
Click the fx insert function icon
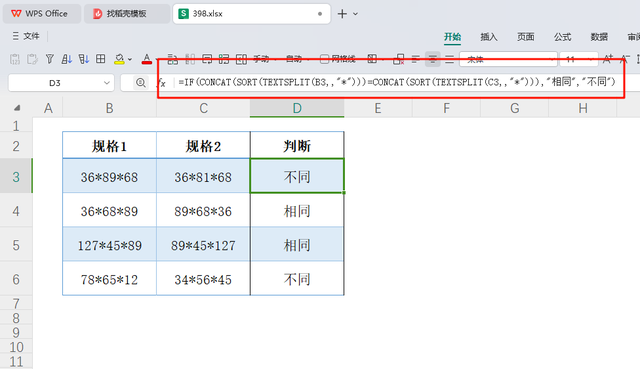(x=162, y=83)
